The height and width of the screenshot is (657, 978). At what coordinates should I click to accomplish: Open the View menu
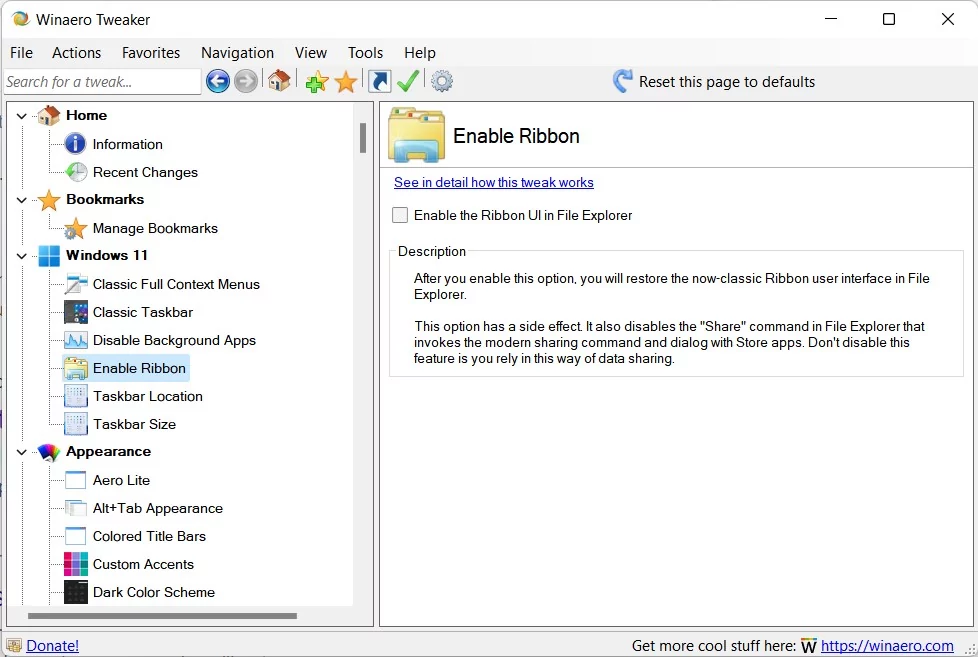click(x=311, y=53)
